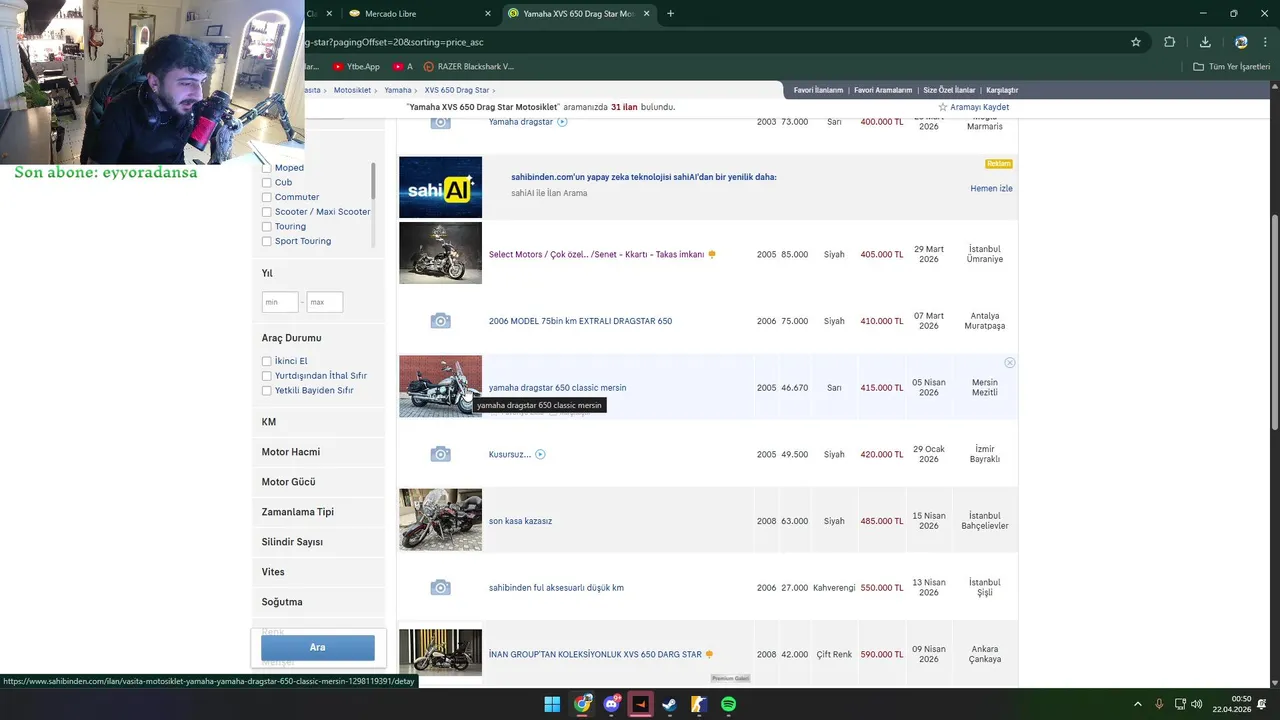Viewport: 1280px width, 720px height.
Task: Check Yetkili Bayiden Sıfır
Action: (267, 390)
